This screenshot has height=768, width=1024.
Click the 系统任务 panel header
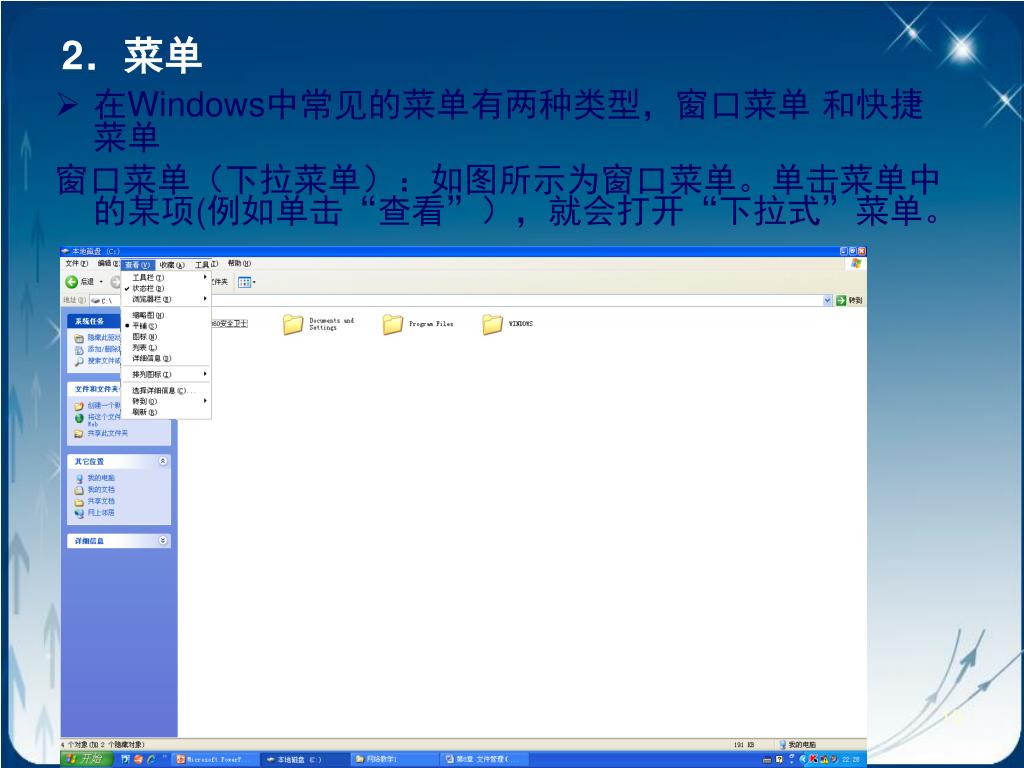coord(95,321)
